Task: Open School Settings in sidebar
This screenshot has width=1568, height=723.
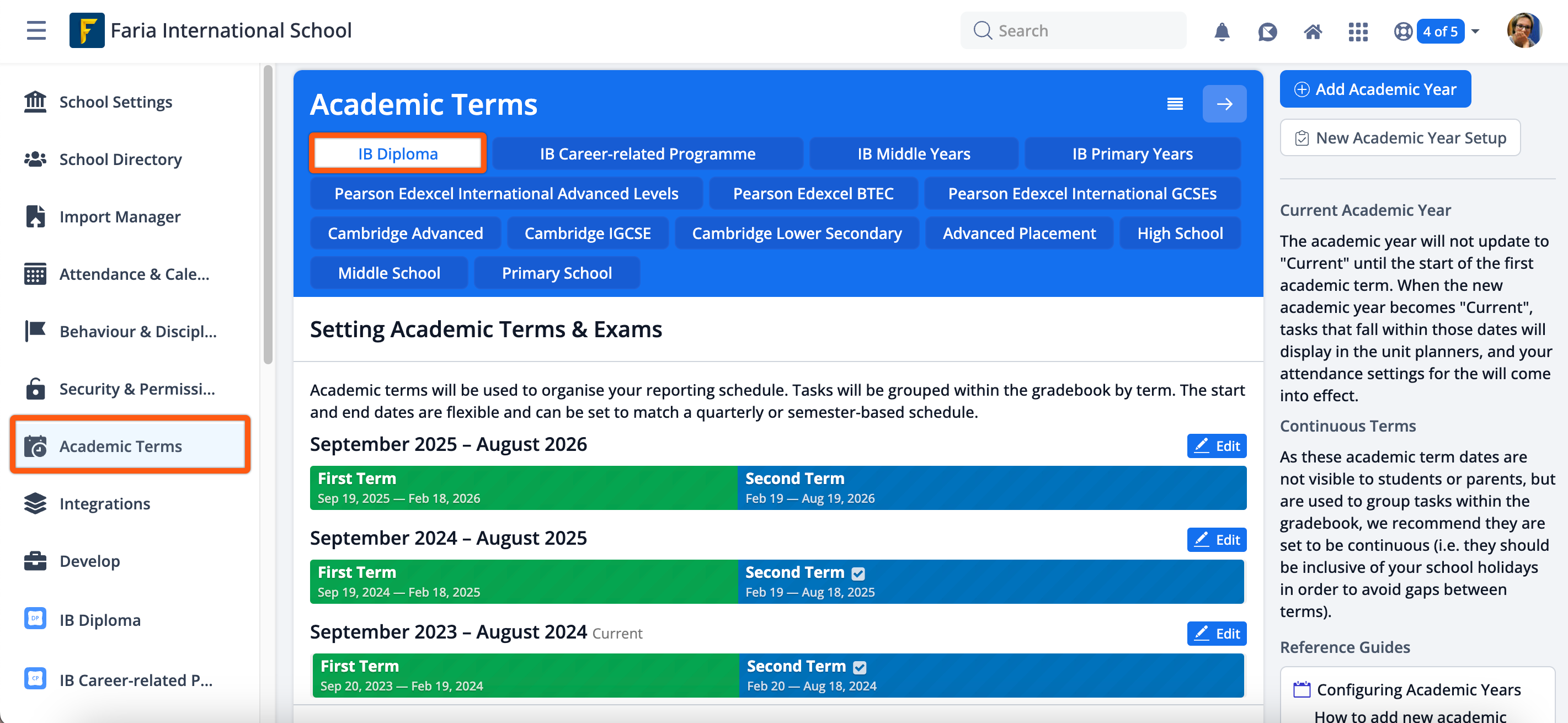Action: coord(130,102)
